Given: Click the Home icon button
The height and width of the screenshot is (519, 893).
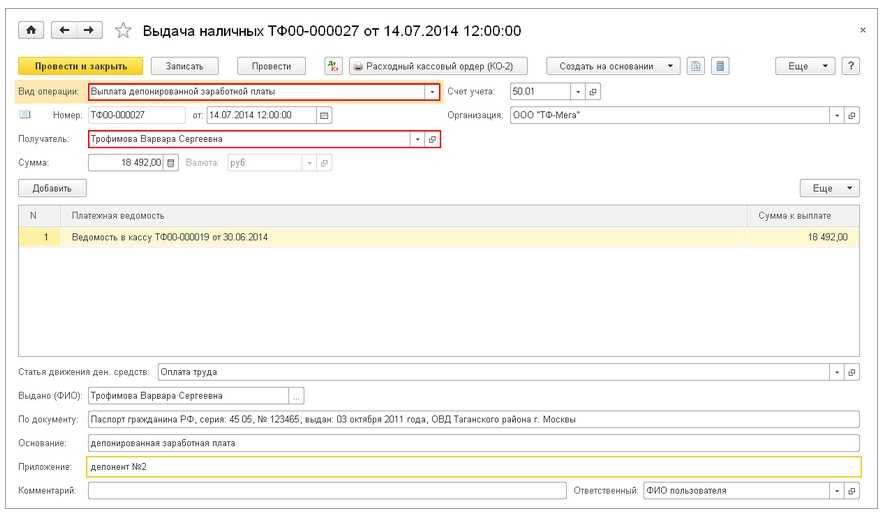Looking at the screenshot, I should tap(30, 31).
